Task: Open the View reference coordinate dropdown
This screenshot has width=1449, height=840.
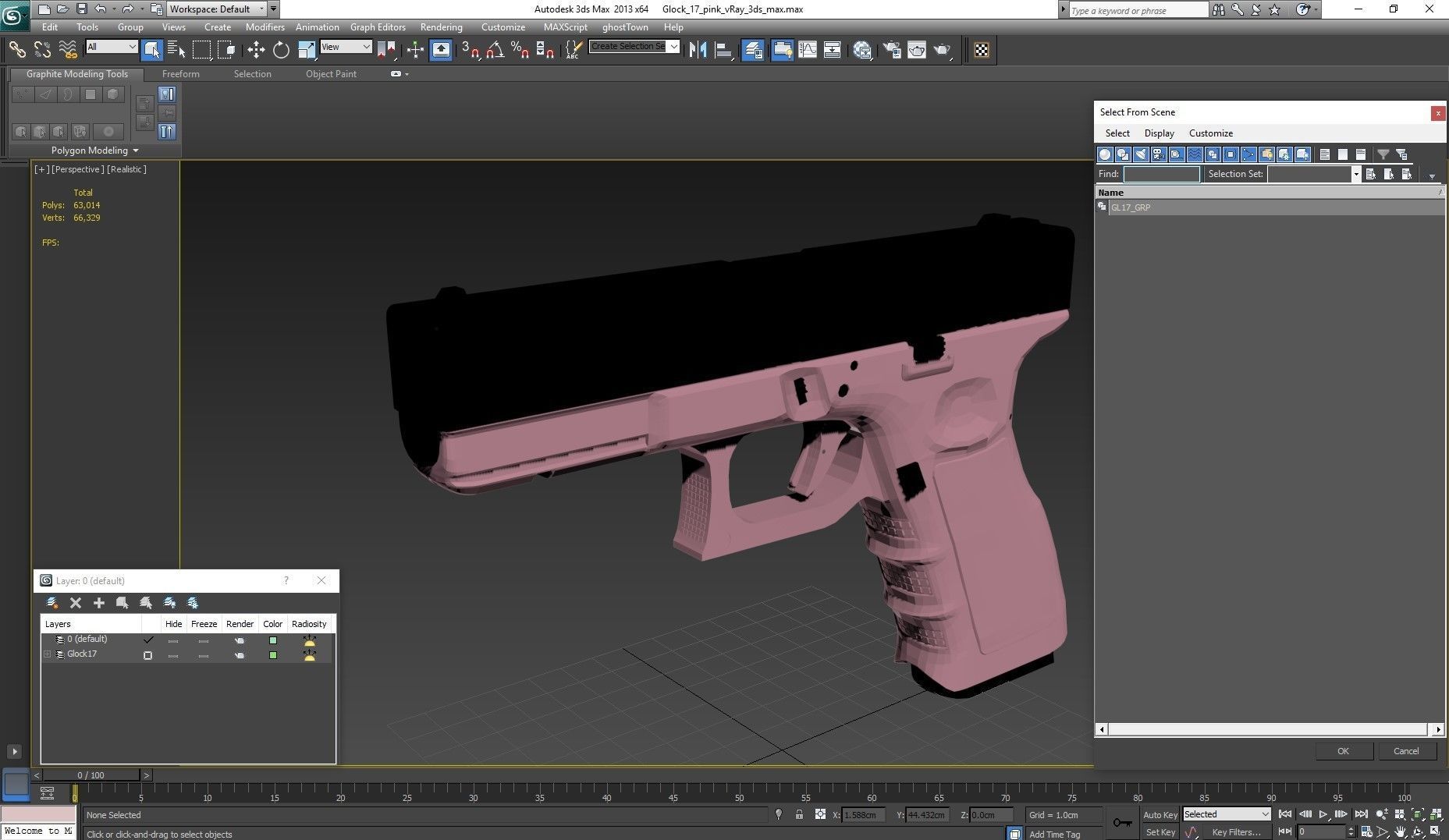Action: 346,47
